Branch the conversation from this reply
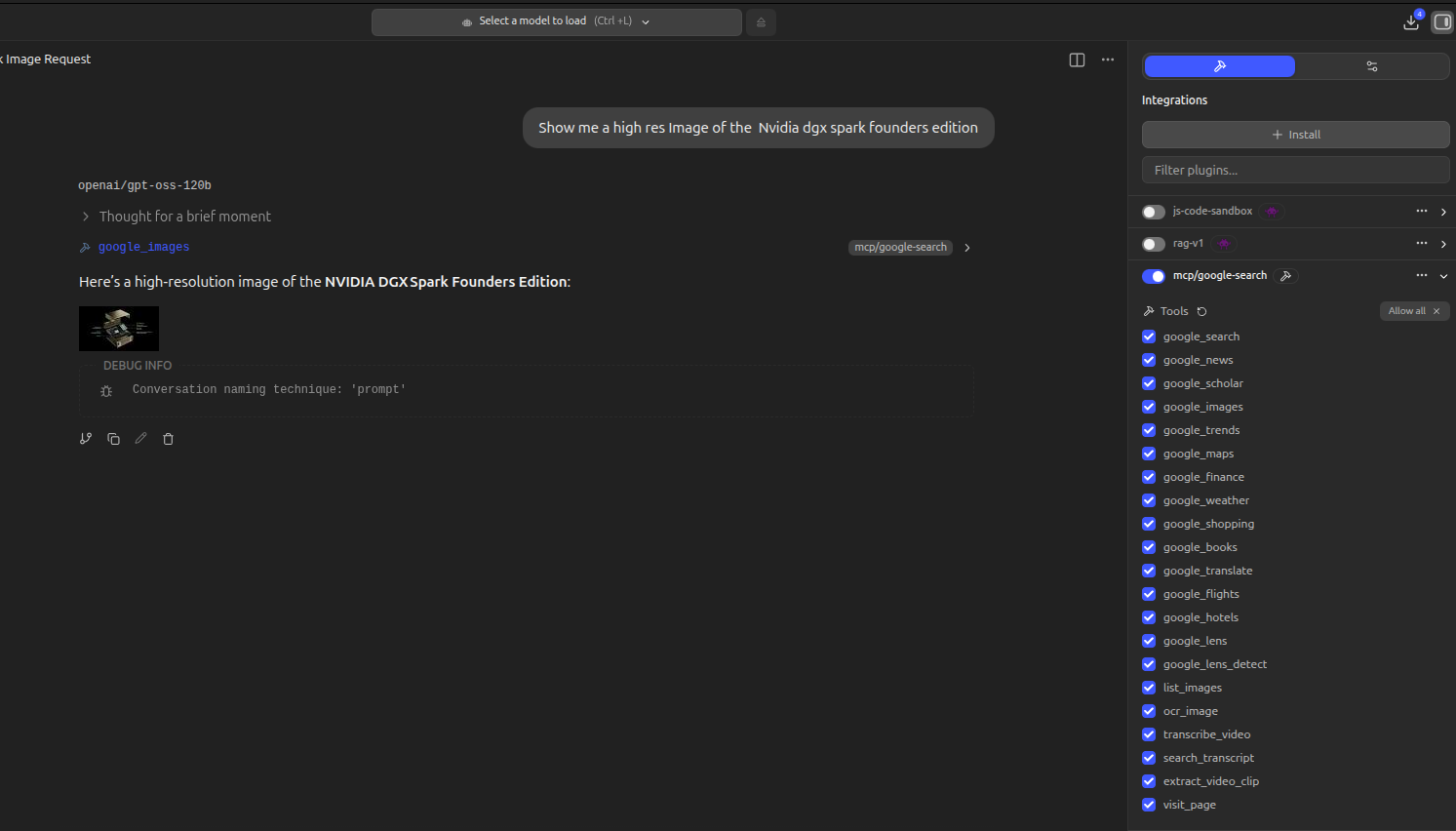The image size is (1456, 831). pyautogui.click(x=86, y=439)
